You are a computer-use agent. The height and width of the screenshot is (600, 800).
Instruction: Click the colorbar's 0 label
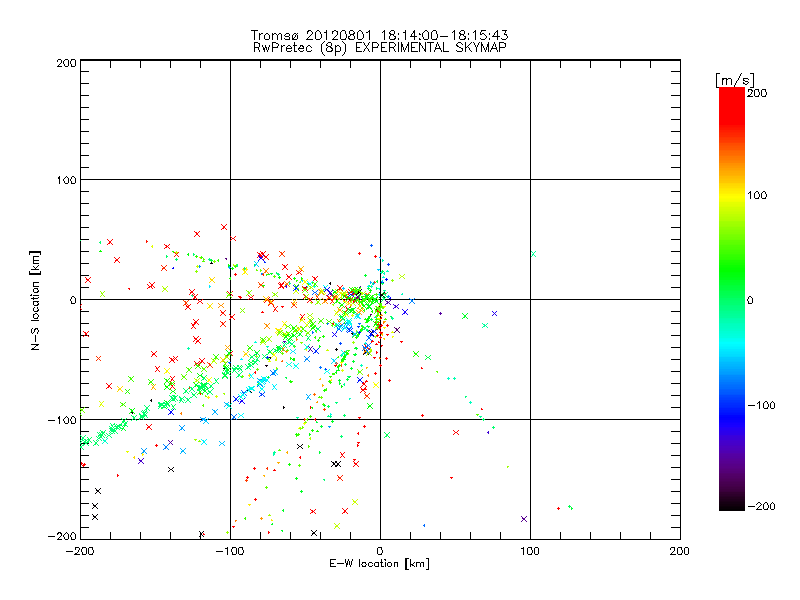750,301
